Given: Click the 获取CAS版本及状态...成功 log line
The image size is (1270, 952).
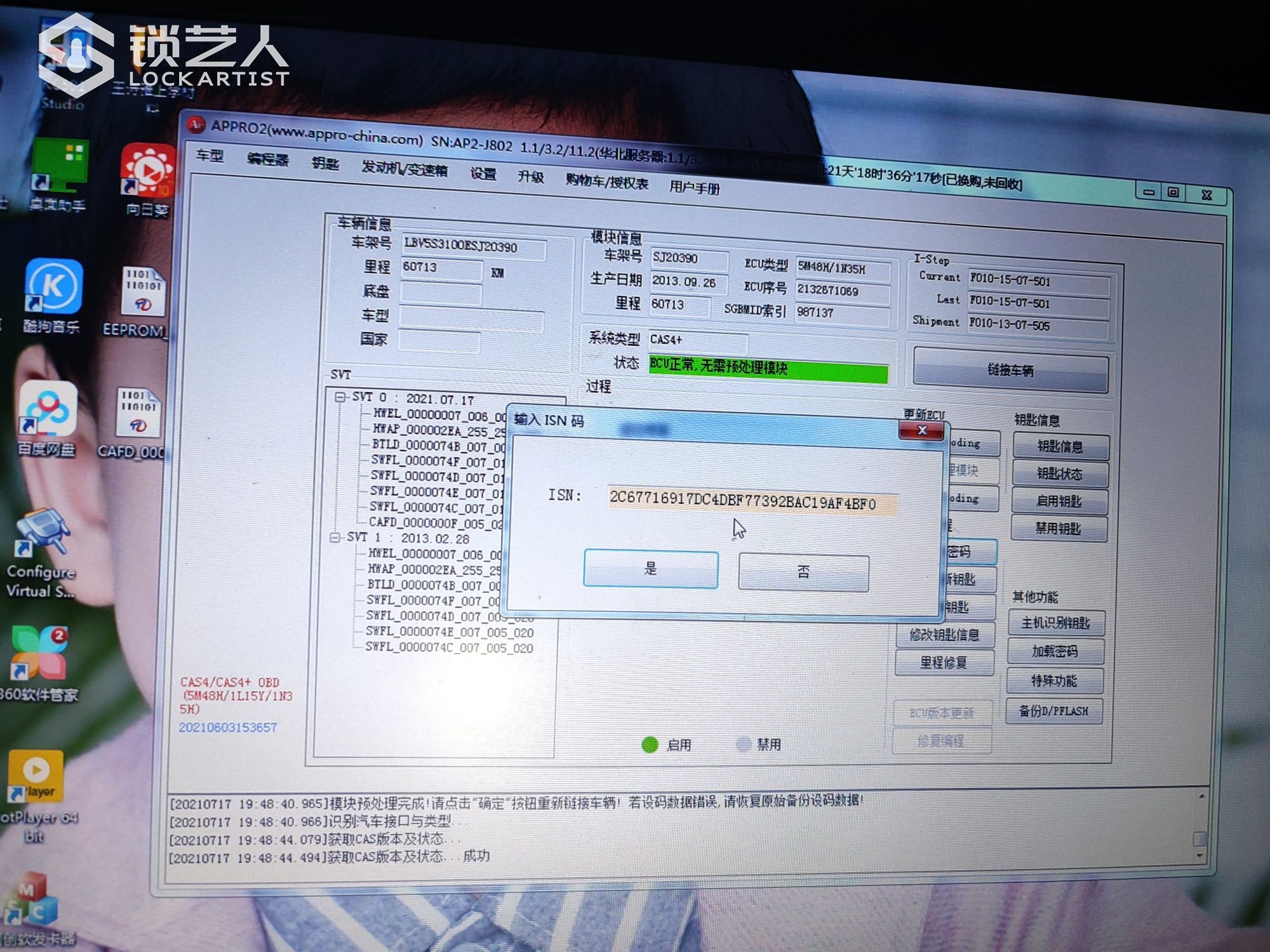Looking at the screenshot, I should (x=329, y=857).
